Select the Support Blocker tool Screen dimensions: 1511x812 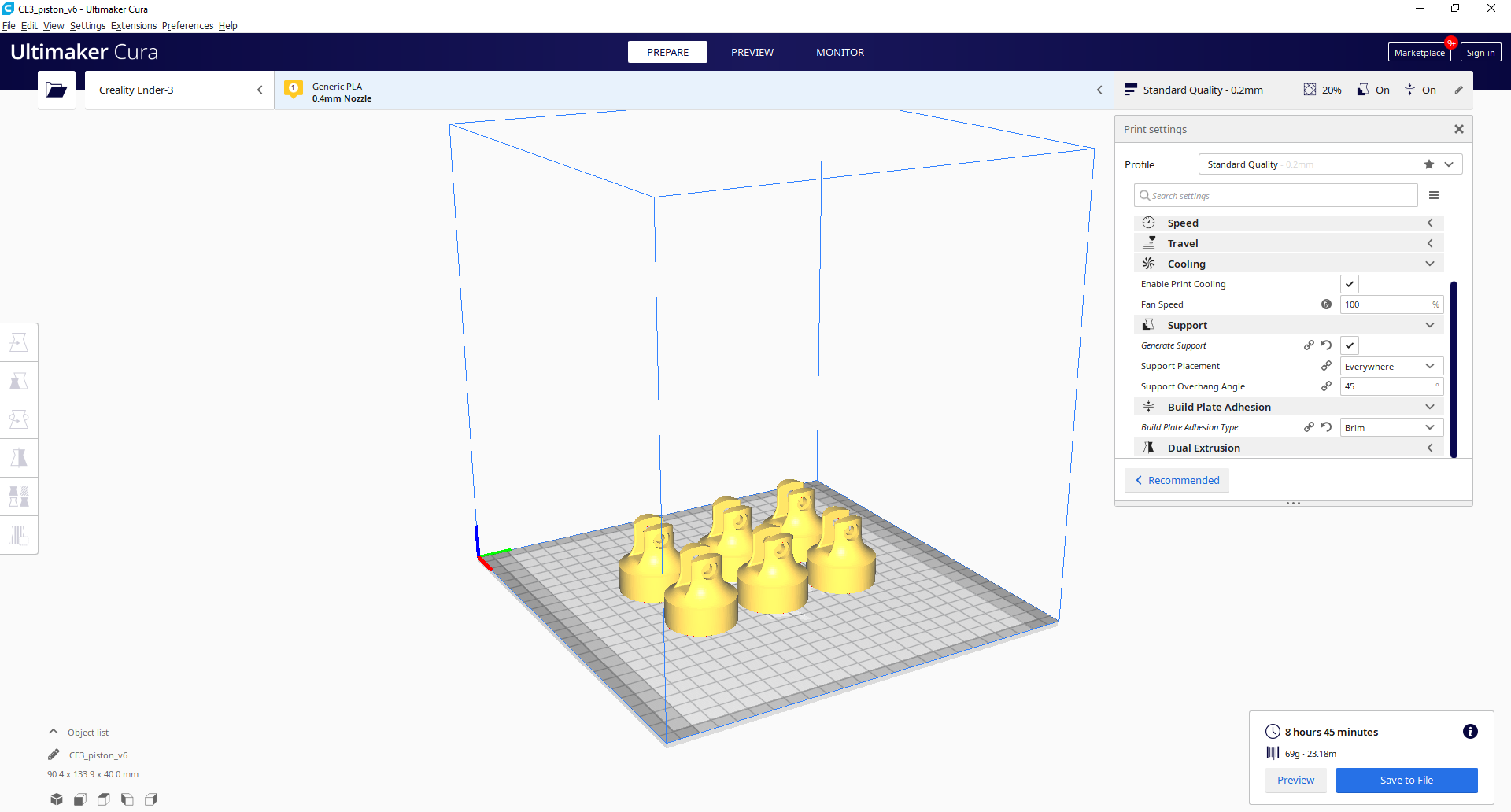coord(19,535)
